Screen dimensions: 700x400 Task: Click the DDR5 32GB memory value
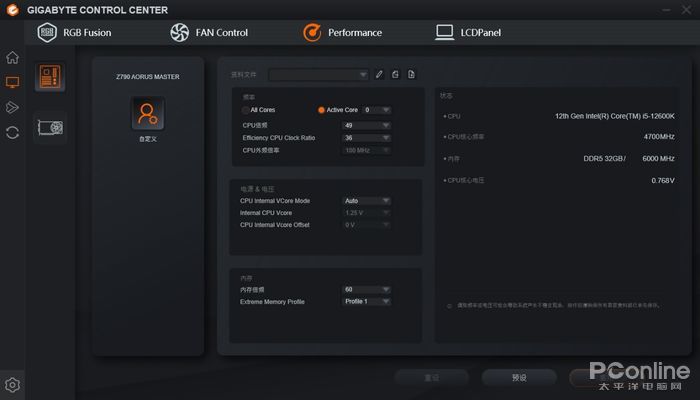(604, 158)
